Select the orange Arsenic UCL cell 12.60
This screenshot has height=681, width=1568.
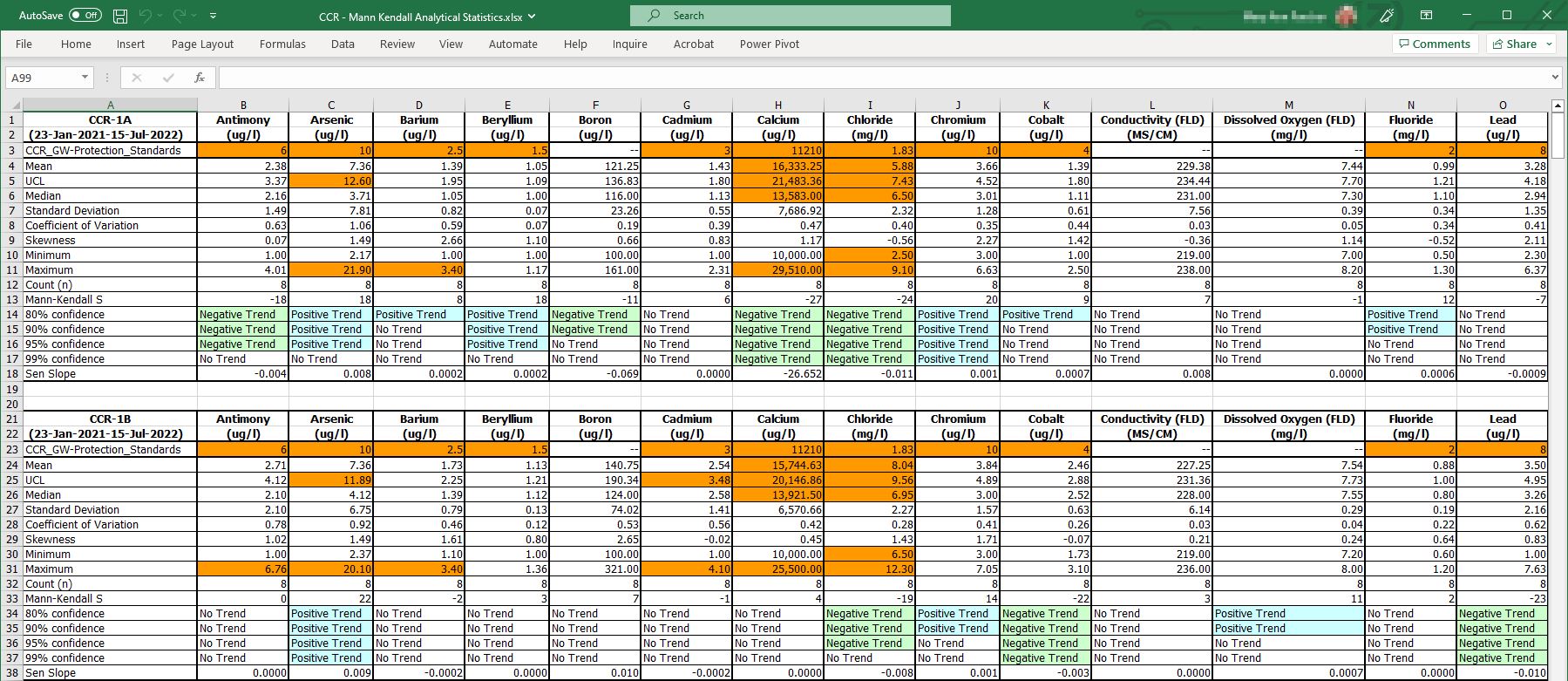click(331, 181)
